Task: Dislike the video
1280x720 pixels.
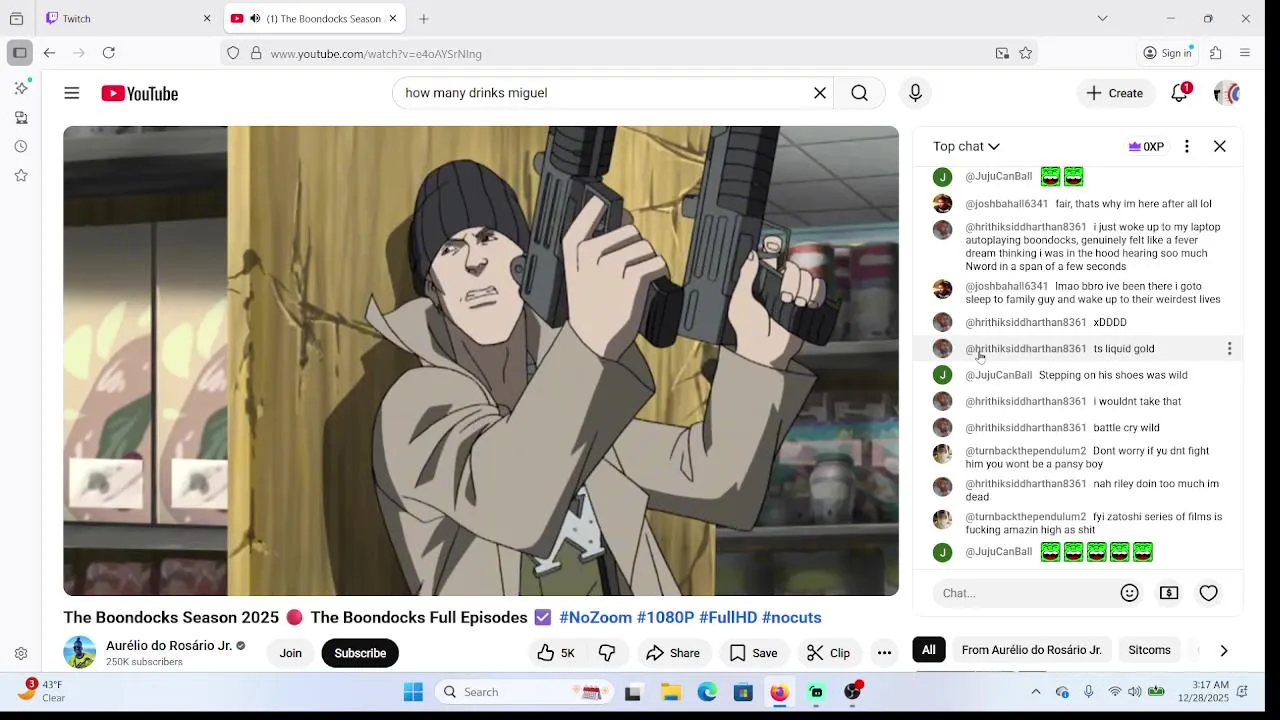Action: [607, 653]
